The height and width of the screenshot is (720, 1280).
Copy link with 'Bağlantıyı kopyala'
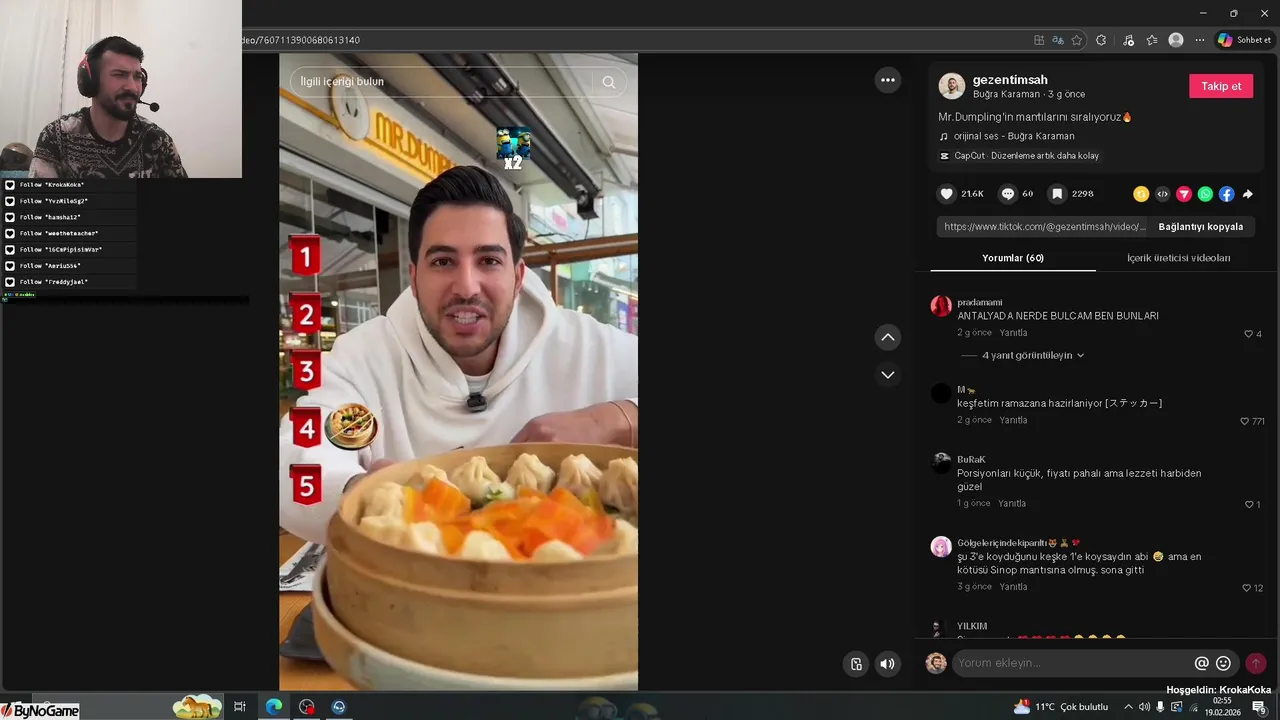(1200, 227)
